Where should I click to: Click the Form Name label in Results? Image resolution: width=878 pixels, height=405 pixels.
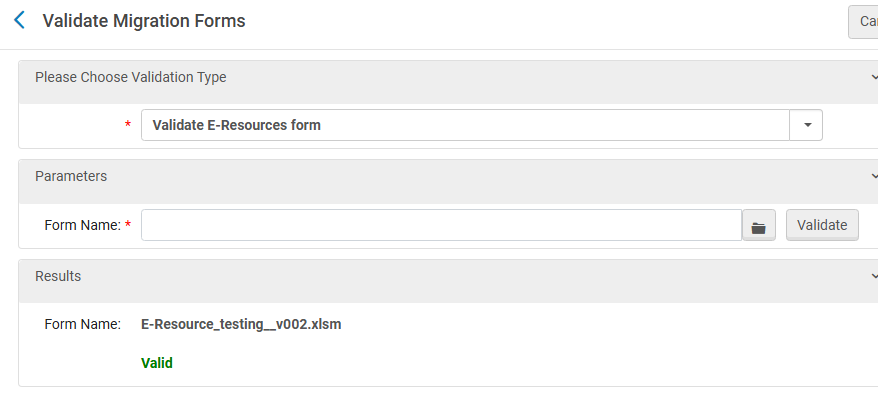(82, 325)
